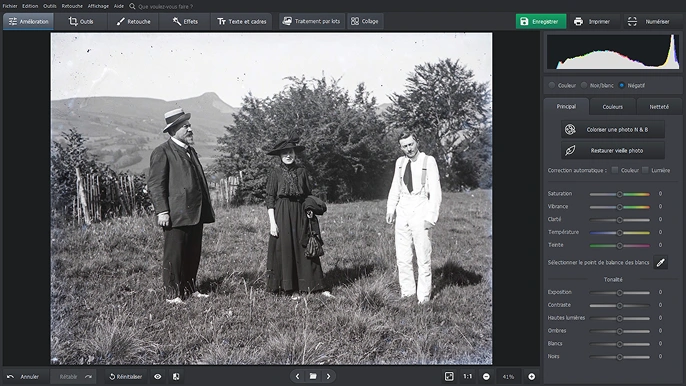Screen dimensions: 686x386
Task: Open the Aide menu
Action: pyautogui.click(x=119, y=6)
